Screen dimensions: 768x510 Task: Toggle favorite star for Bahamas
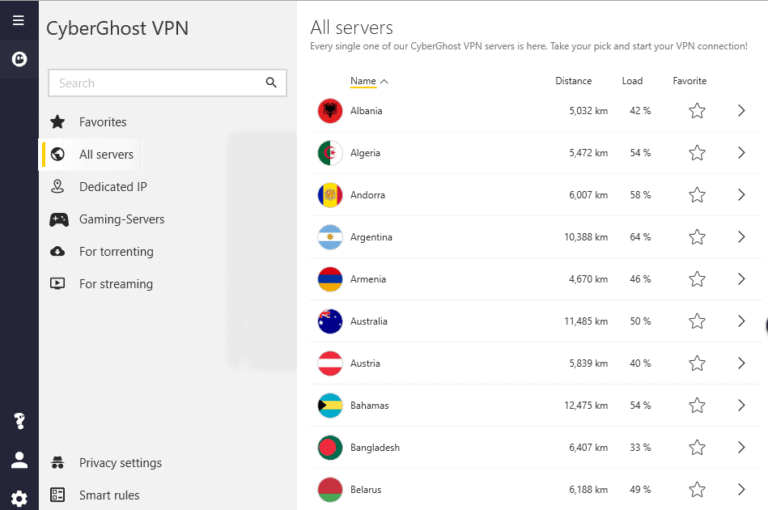point(697,405)
